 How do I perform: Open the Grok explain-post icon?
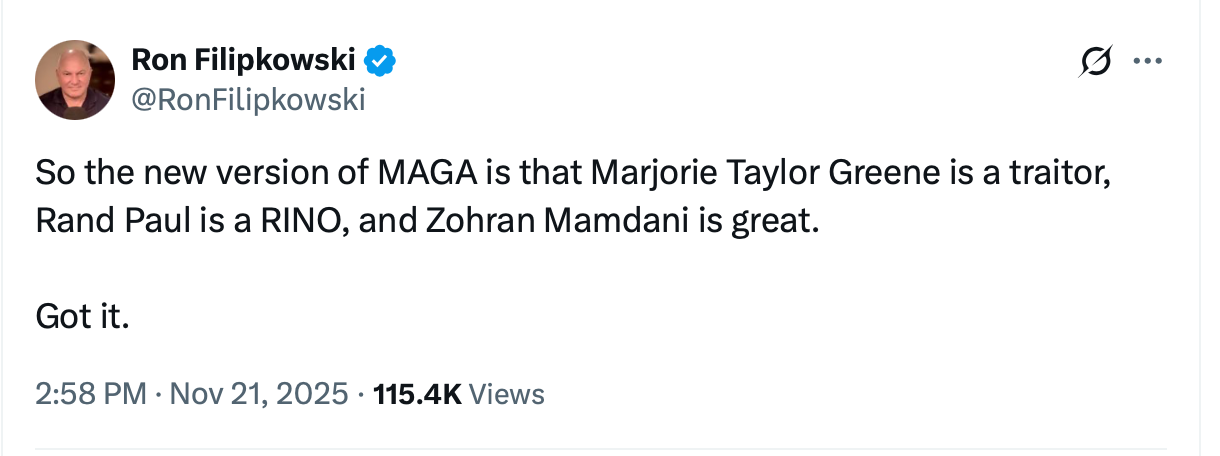(x=1097, y=62)
